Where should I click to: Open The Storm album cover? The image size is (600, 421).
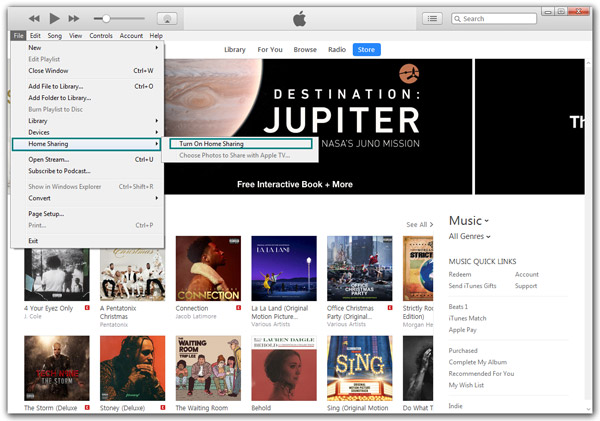[57, 368]
